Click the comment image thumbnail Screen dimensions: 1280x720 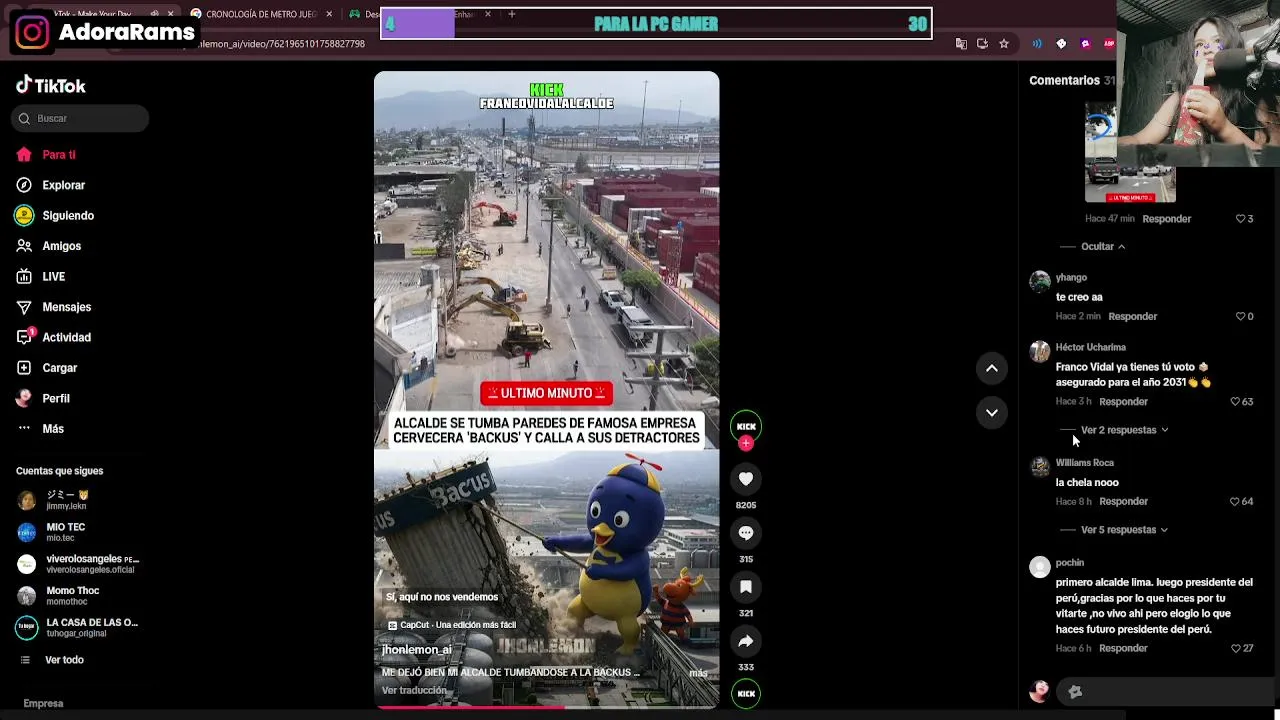click(1130, 152)
